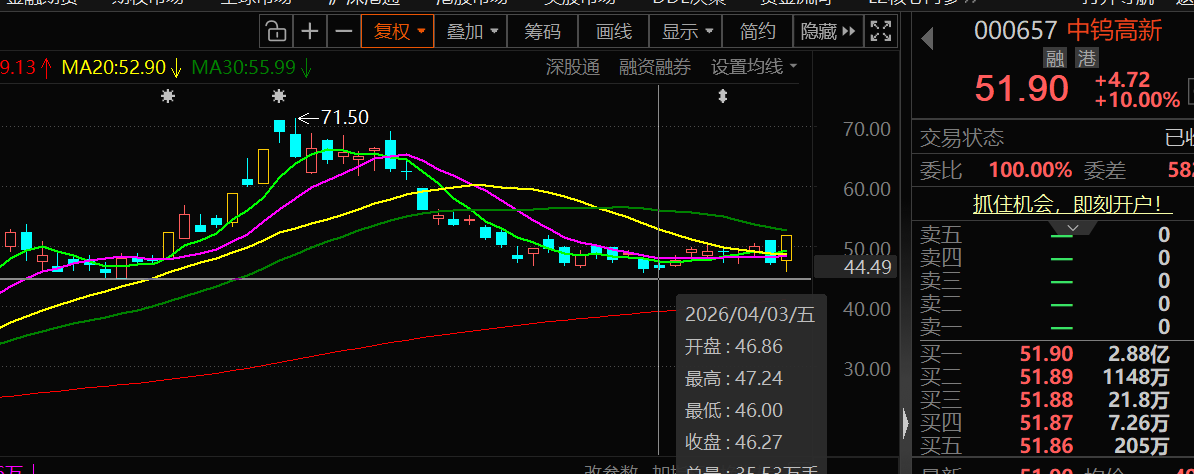
Task: Click the lock icon in chart toolbar
Action: point(276,32)
